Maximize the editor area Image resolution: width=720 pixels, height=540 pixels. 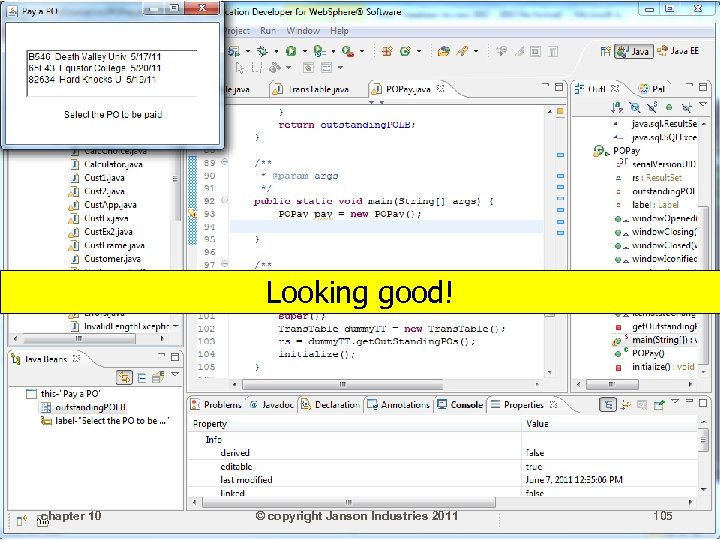click(559, 87)
